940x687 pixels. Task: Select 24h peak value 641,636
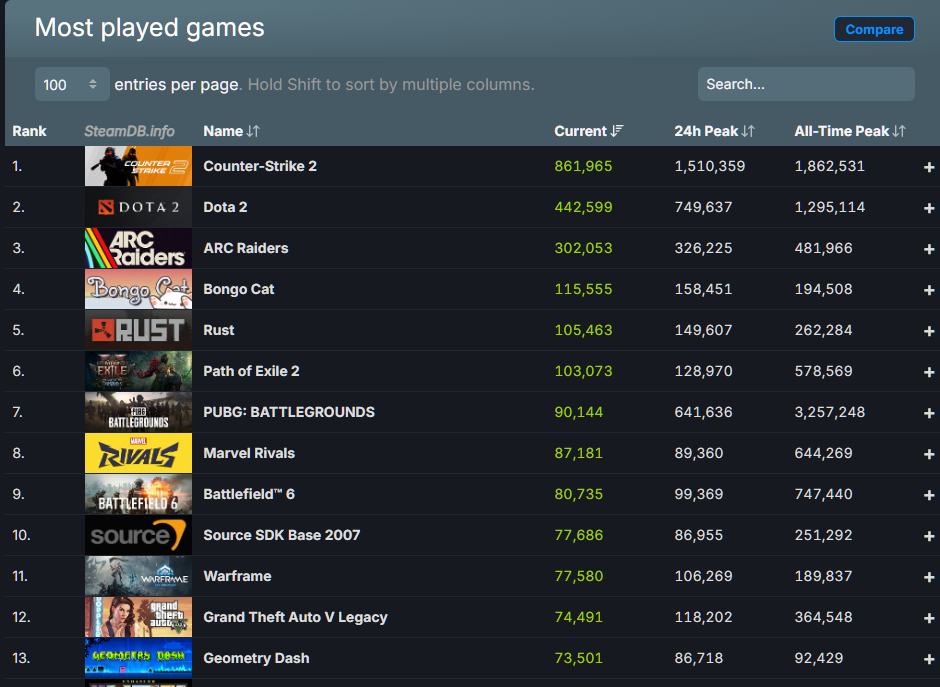pos(703,412)
